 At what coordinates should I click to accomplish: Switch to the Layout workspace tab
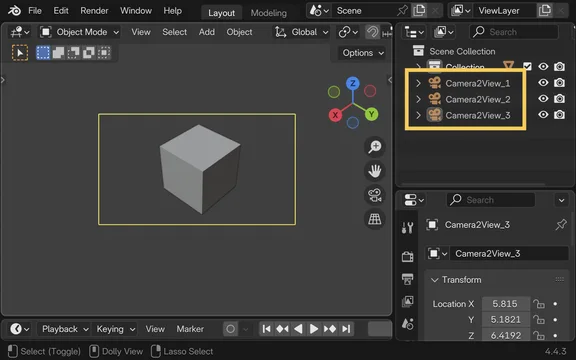[x=222, y=13]
